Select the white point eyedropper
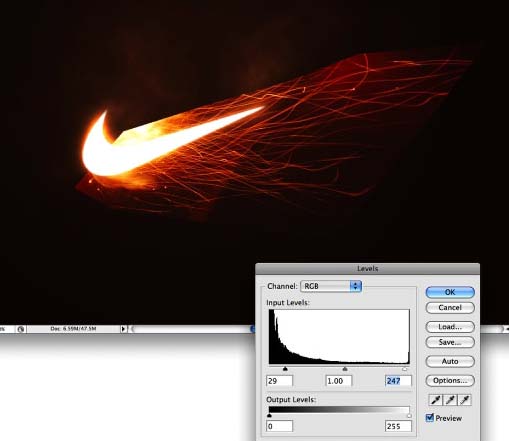The image size is (509, 441). [x=465, y=400]
